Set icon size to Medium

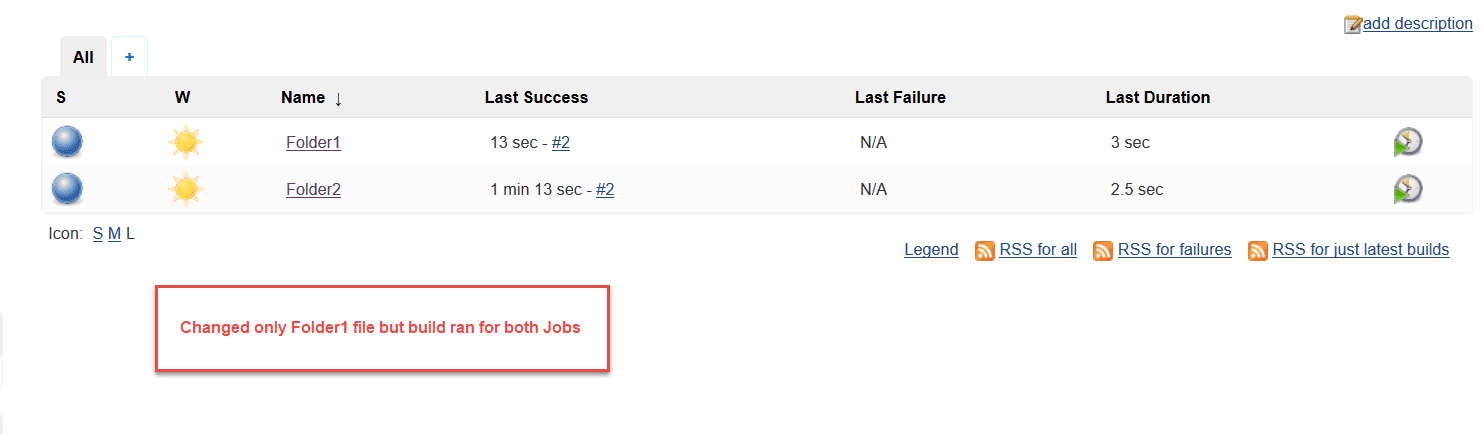114,233
